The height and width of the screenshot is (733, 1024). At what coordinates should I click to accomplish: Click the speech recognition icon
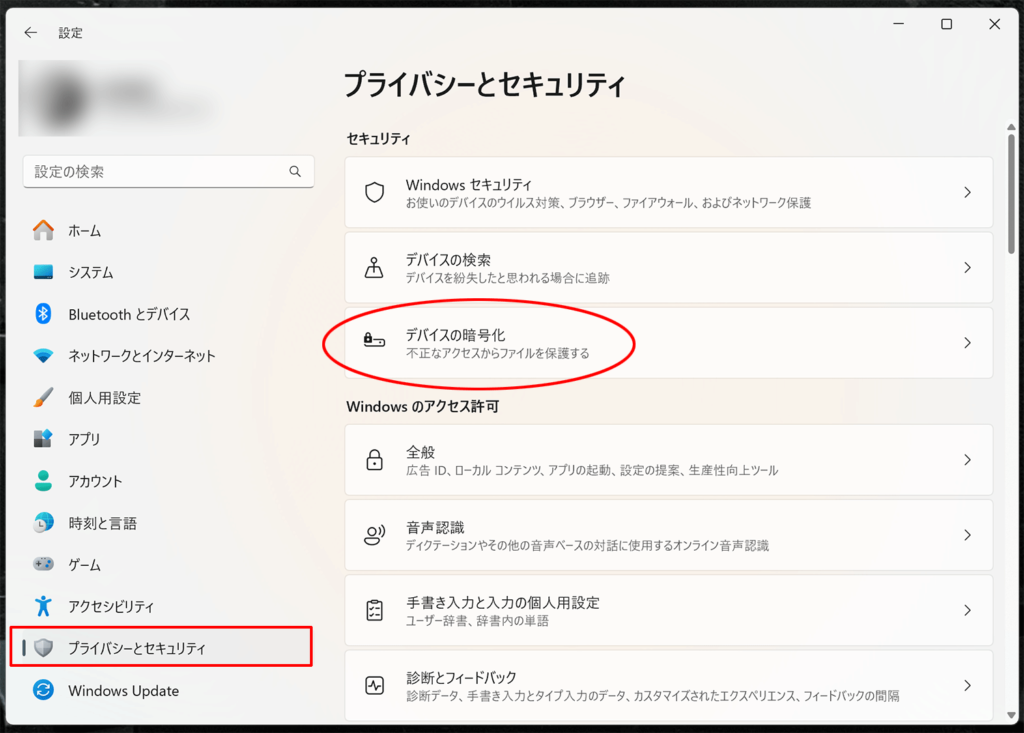point(374,535)
